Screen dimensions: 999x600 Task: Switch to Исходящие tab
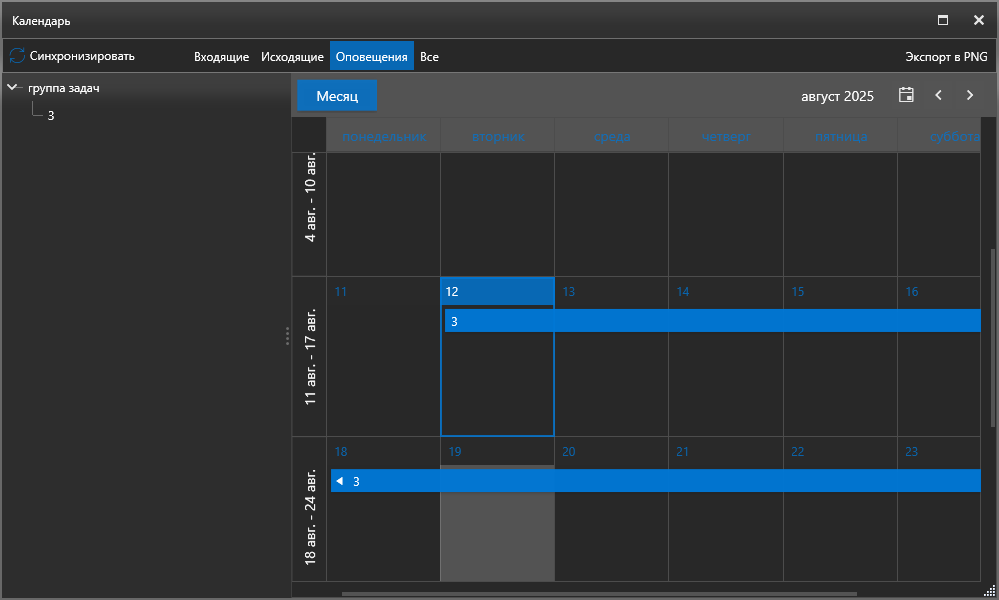[292, 57]
